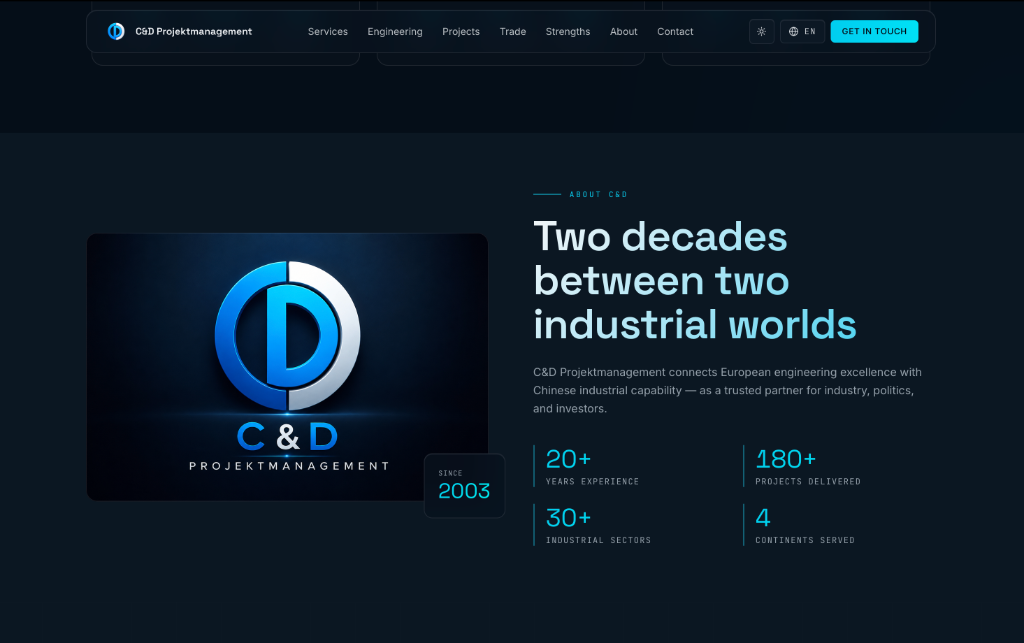Viewport: 1024px width, 643px height.
Task: Click the Since 2003 badge
Action: [x=464, y=486]
